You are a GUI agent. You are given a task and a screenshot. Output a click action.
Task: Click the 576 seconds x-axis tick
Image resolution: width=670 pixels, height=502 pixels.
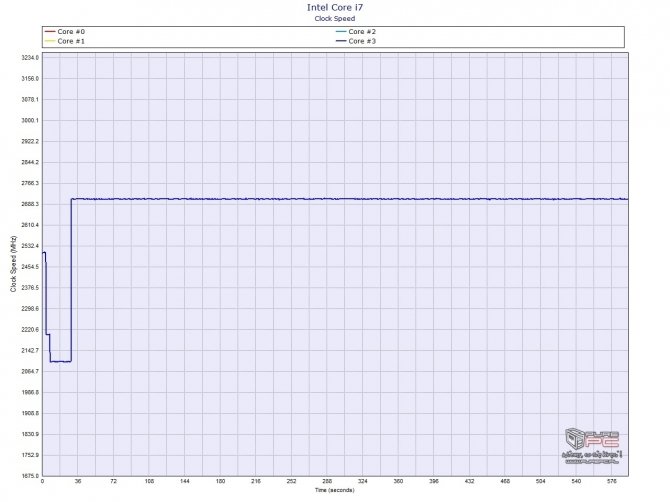[x=612, y=481]
